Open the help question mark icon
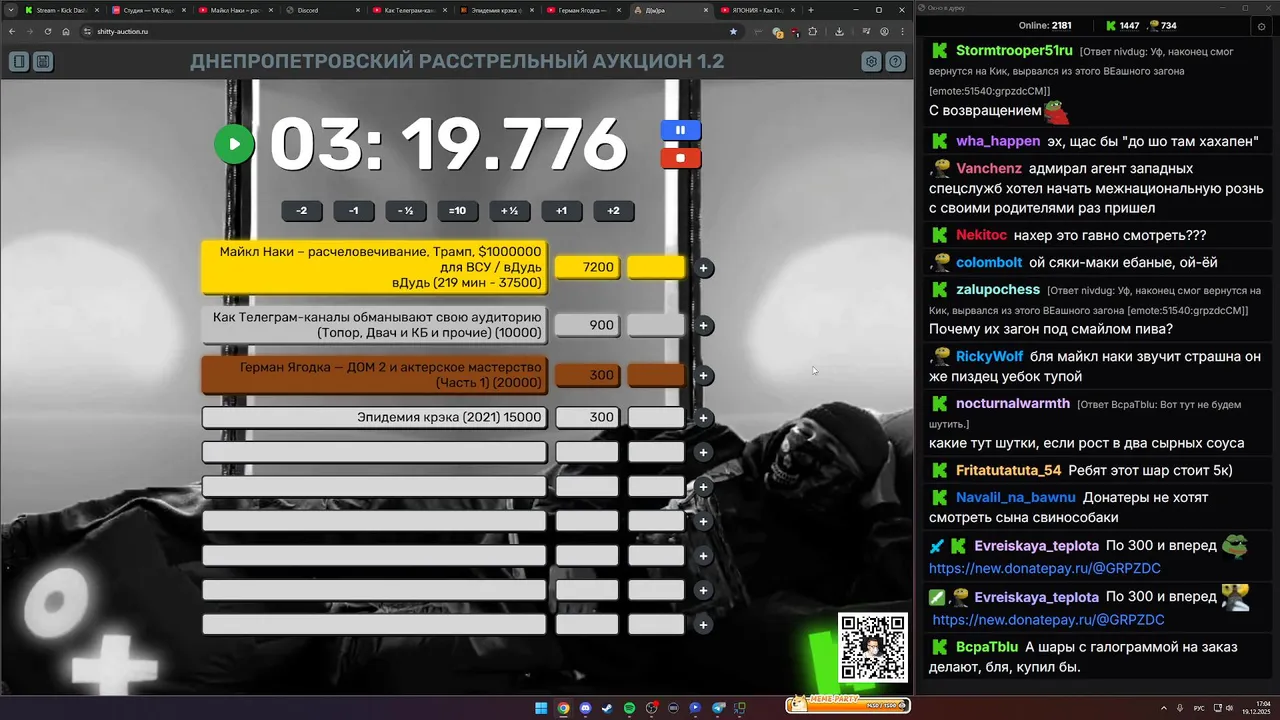The width and height of the screenshot is (1280, 720). tap(896, 62)
